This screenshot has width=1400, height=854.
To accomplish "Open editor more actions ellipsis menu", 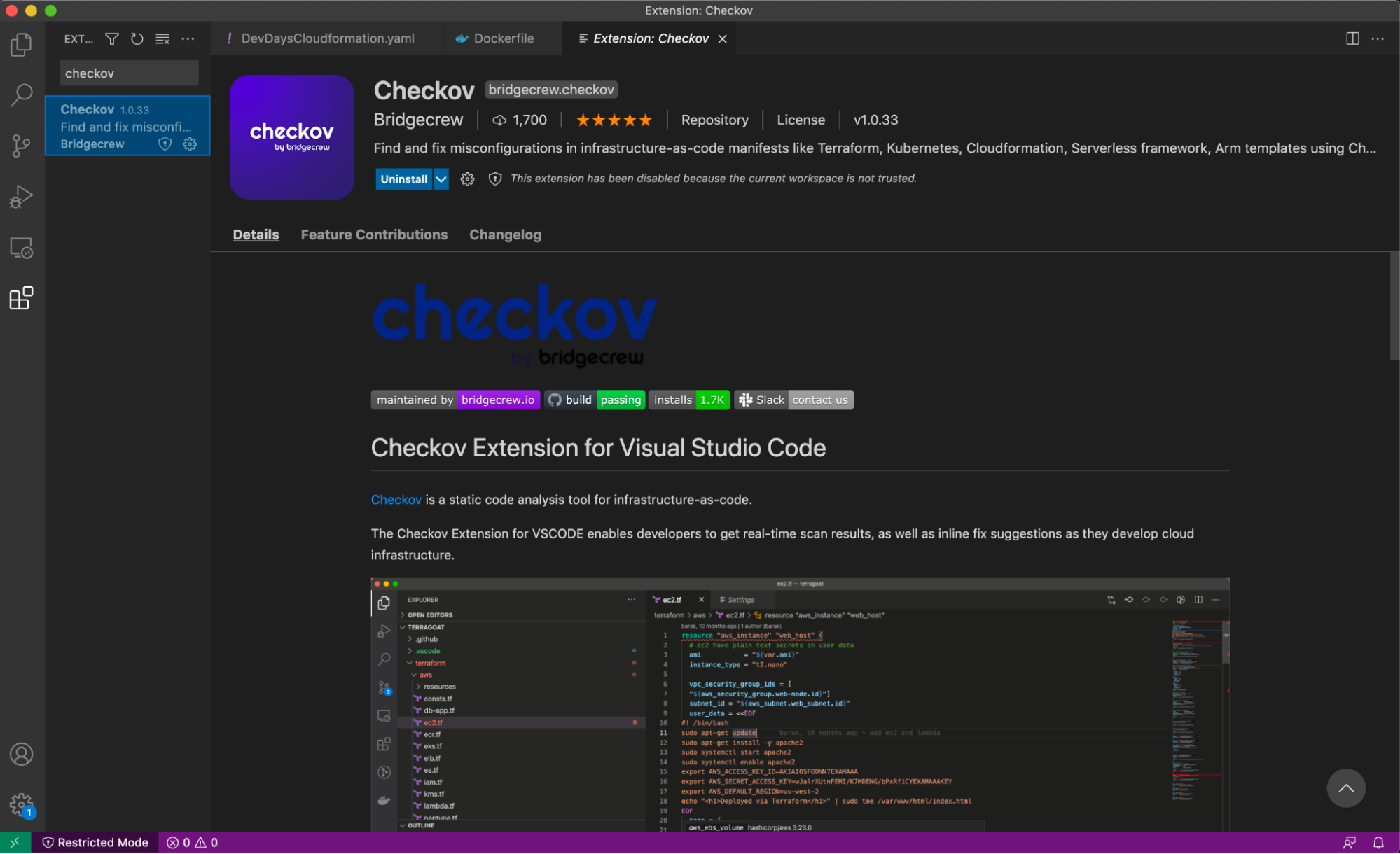I will tap(1378, 39).
